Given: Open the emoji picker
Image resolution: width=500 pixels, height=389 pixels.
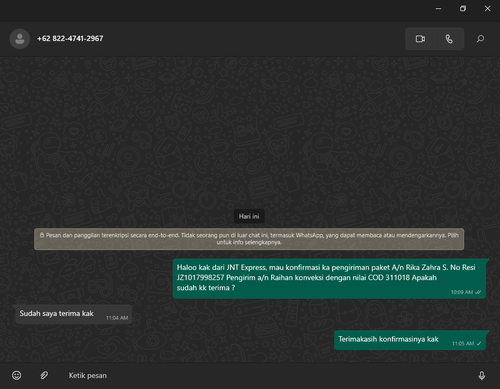Looking at the screenshot, I should pyautogui.click(x=17, y=375).
